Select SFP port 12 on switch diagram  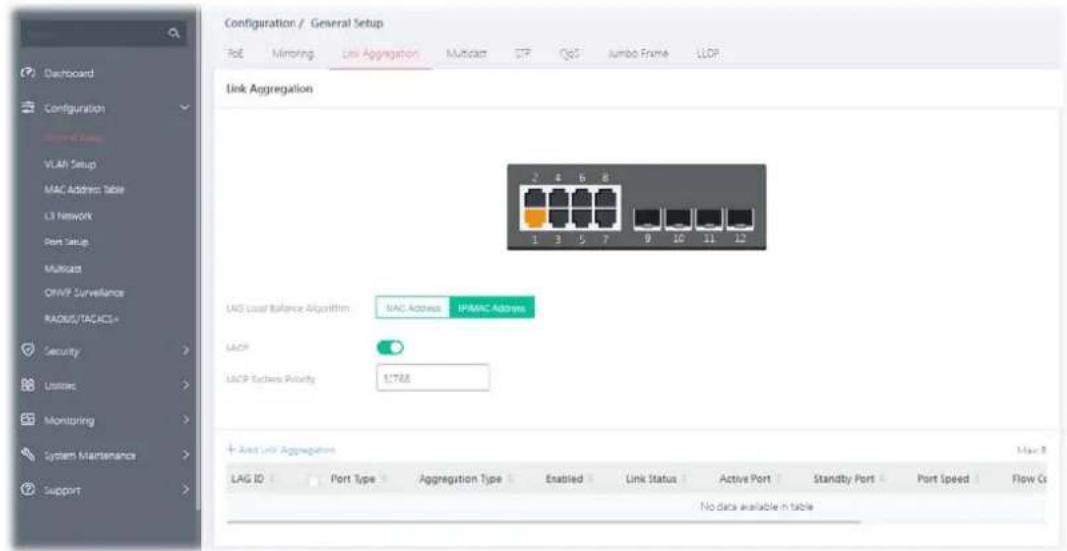(x=739, y=219)
